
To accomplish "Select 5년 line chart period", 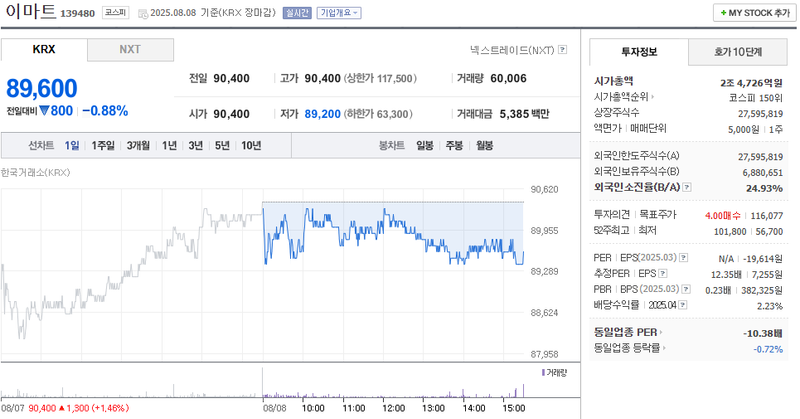I will point(222,145).
